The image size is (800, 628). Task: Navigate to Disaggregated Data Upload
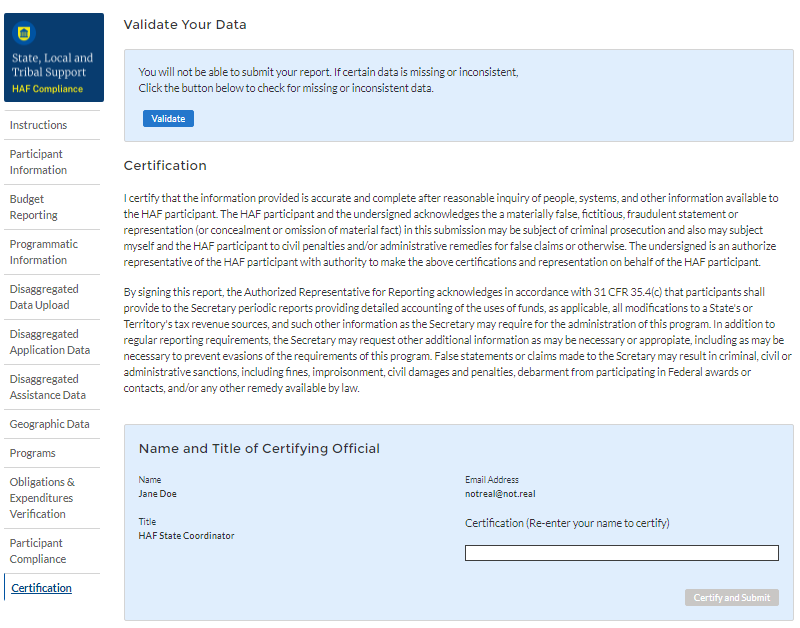point(44,297)
